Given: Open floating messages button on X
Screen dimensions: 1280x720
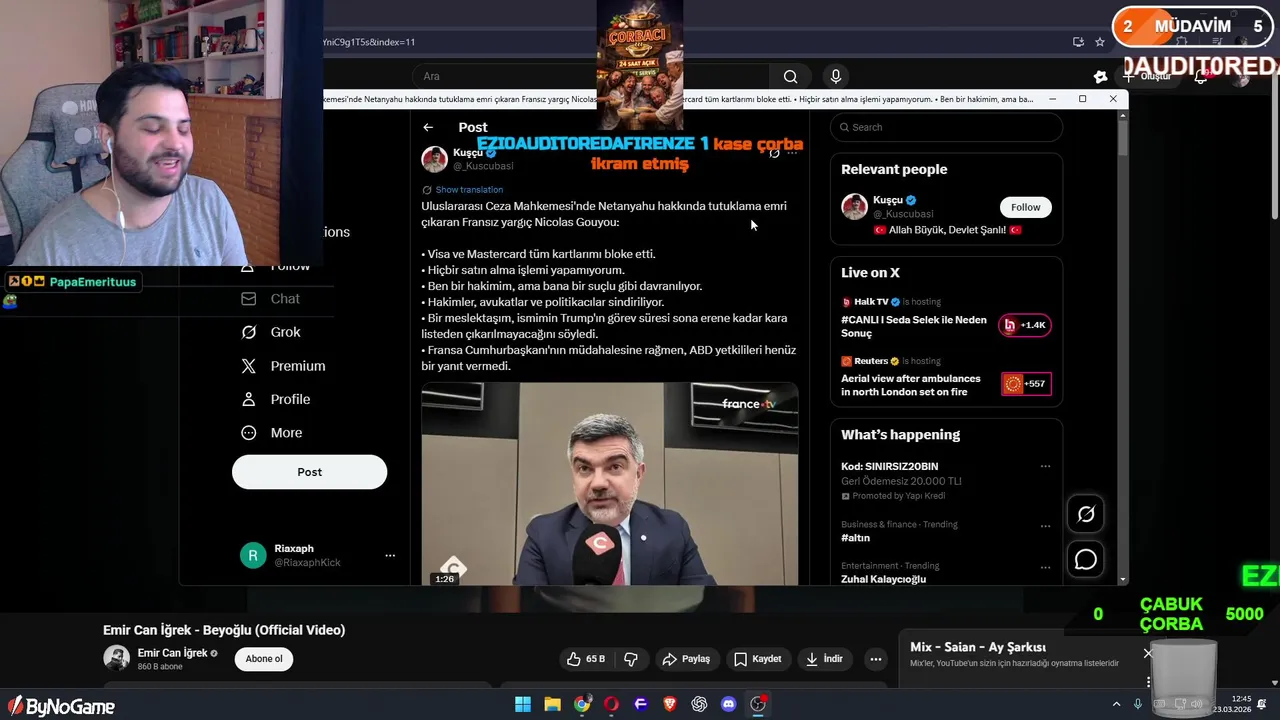Looking at the screenshot, I should click(1086, 560).
